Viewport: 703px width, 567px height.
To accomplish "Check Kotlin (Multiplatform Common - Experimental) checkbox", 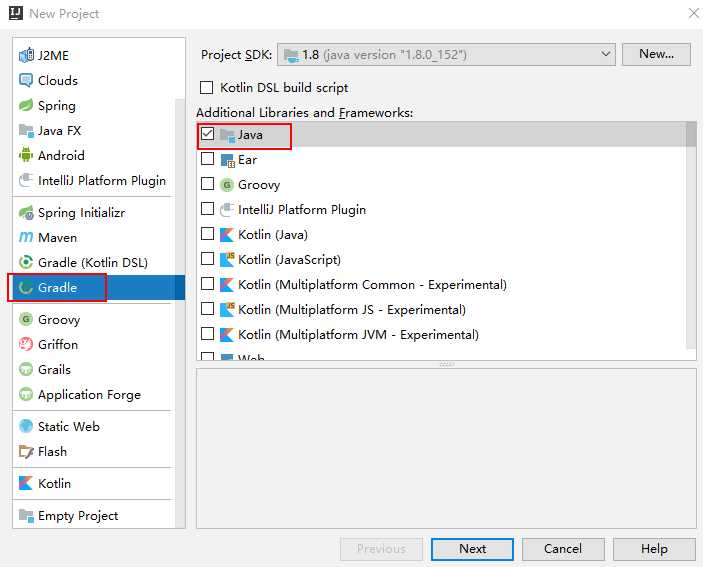I will click(208, 284).
